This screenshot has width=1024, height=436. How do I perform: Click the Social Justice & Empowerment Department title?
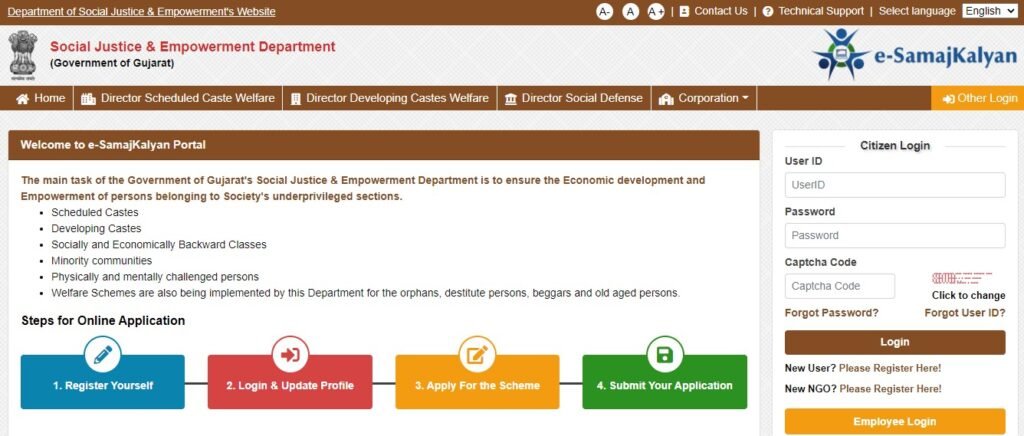193,46
